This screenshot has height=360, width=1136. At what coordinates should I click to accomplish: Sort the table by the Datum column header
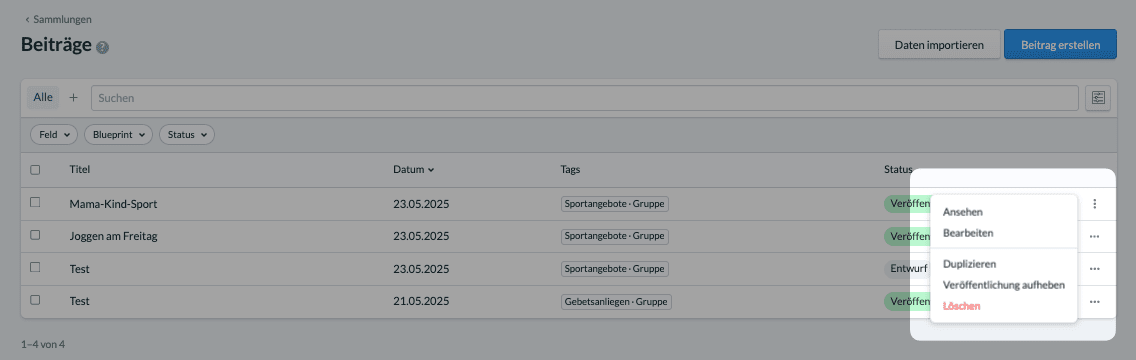click(x=414, y=169)
